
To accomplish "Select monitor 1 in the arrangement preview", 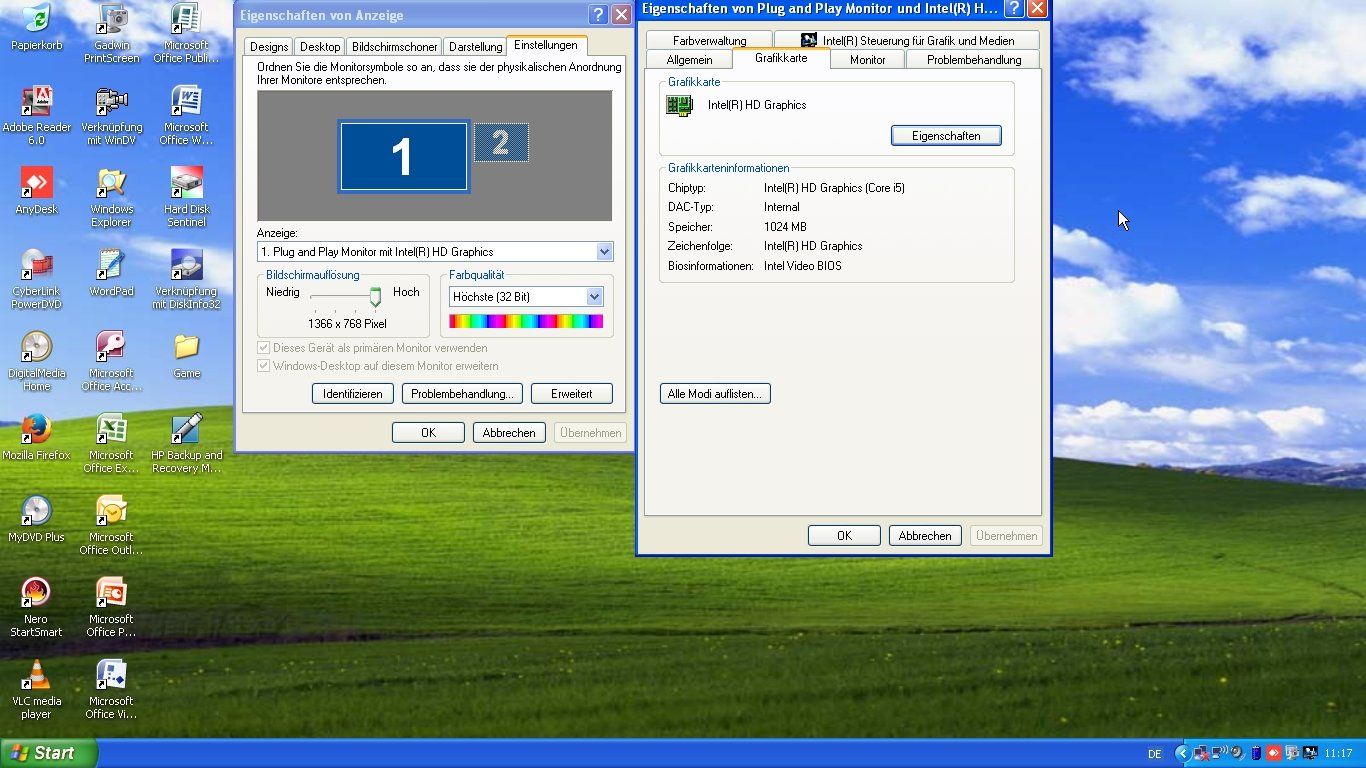I will click(403, 156).
